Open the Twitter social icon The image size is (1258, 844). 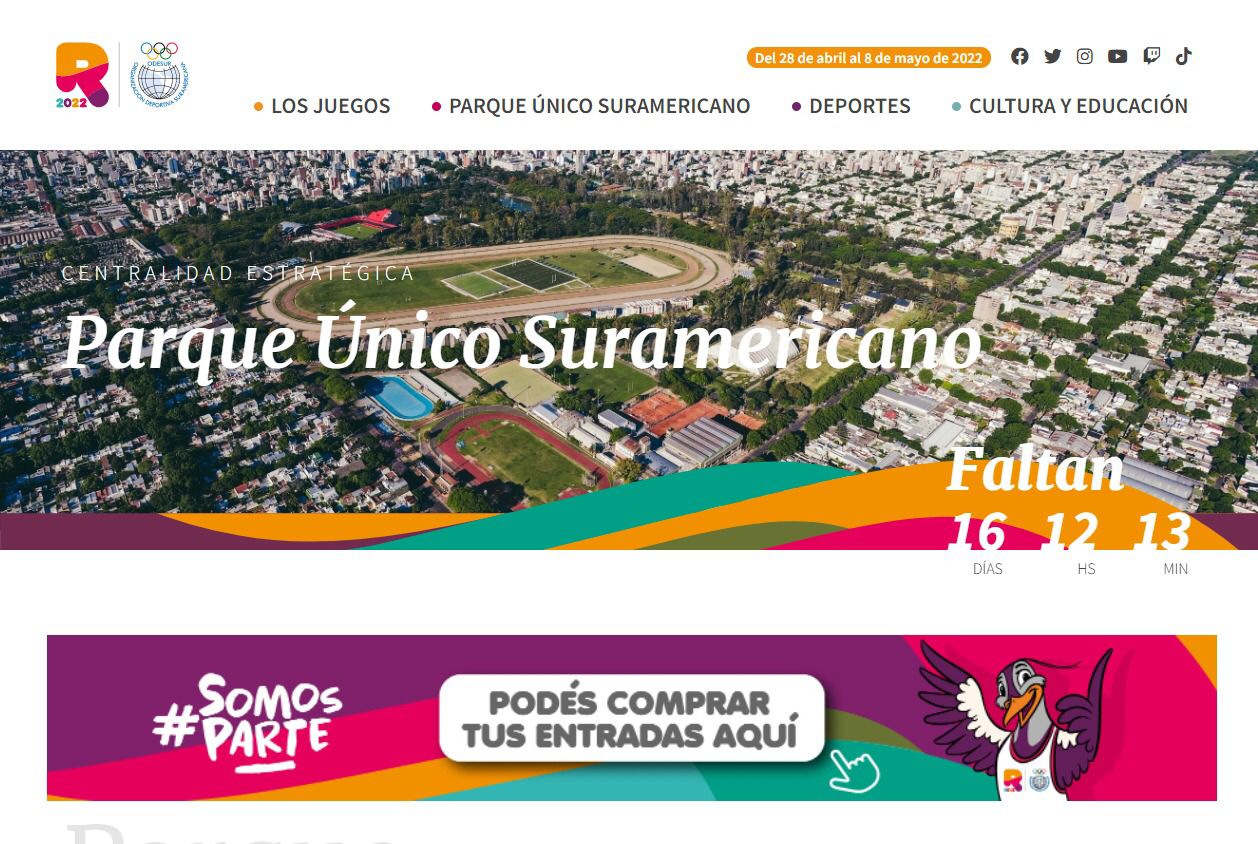(1052, 57)
